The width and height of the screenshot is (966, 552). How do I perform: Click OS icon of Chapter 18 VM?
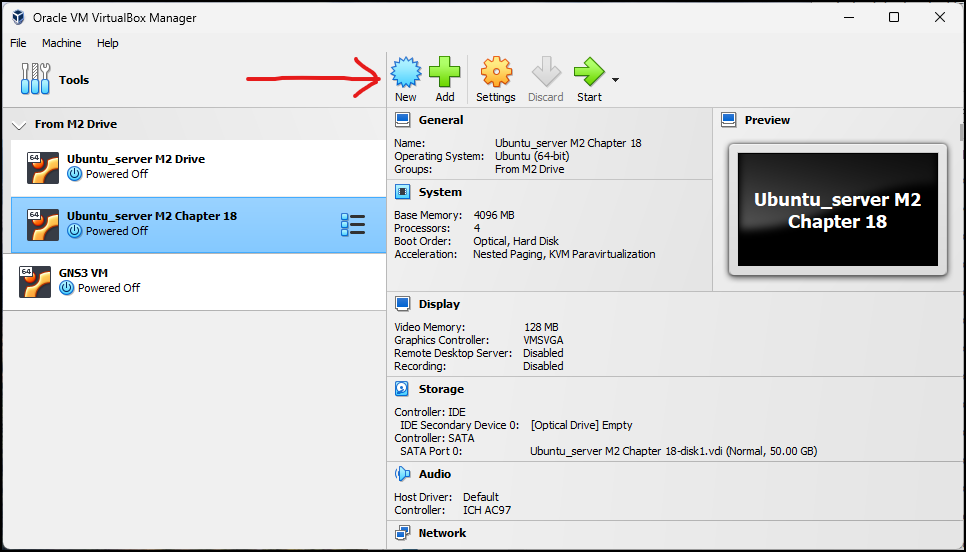click(43, 225)
